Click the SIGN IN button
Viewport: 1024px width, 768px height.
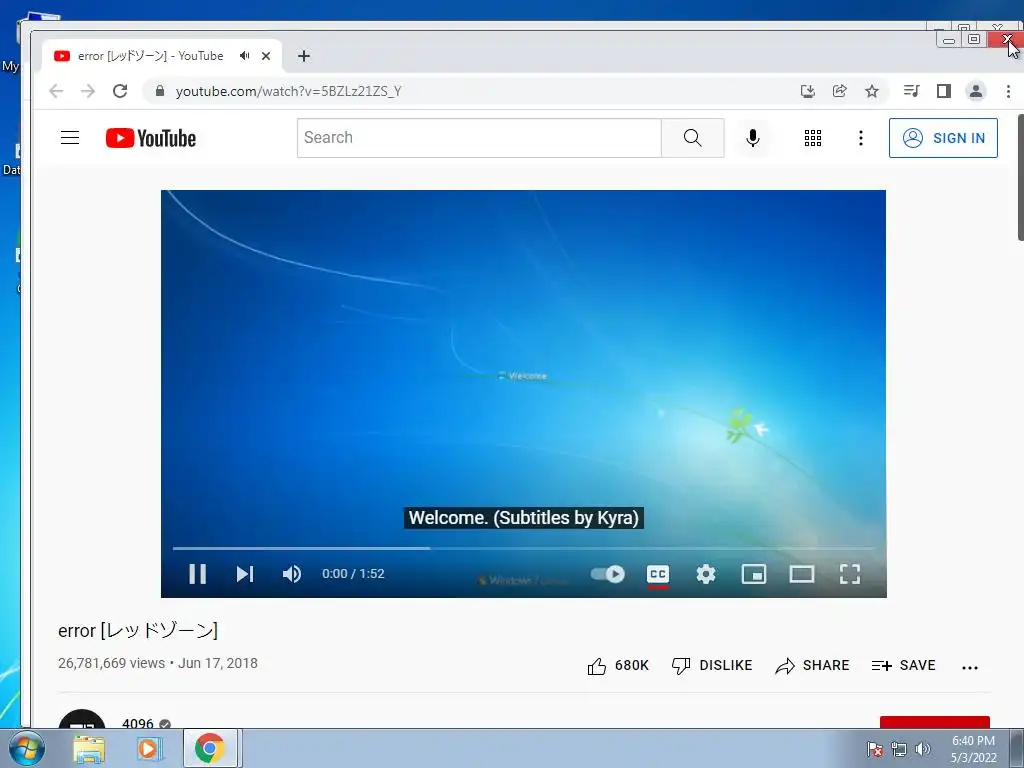click(943, 138)
